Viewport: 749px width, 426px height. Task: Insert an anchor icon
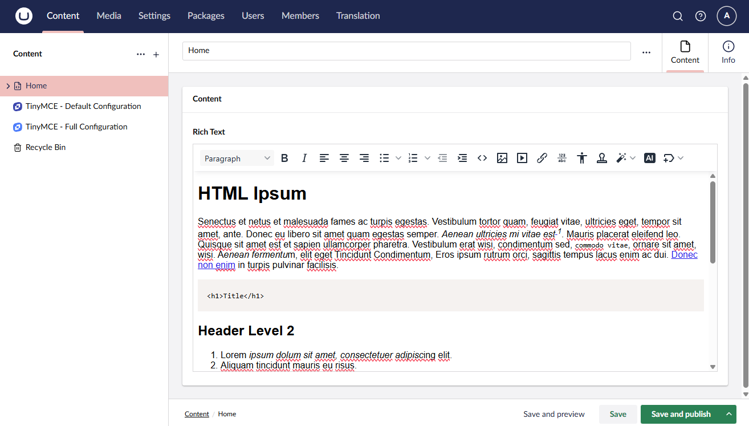562,158
